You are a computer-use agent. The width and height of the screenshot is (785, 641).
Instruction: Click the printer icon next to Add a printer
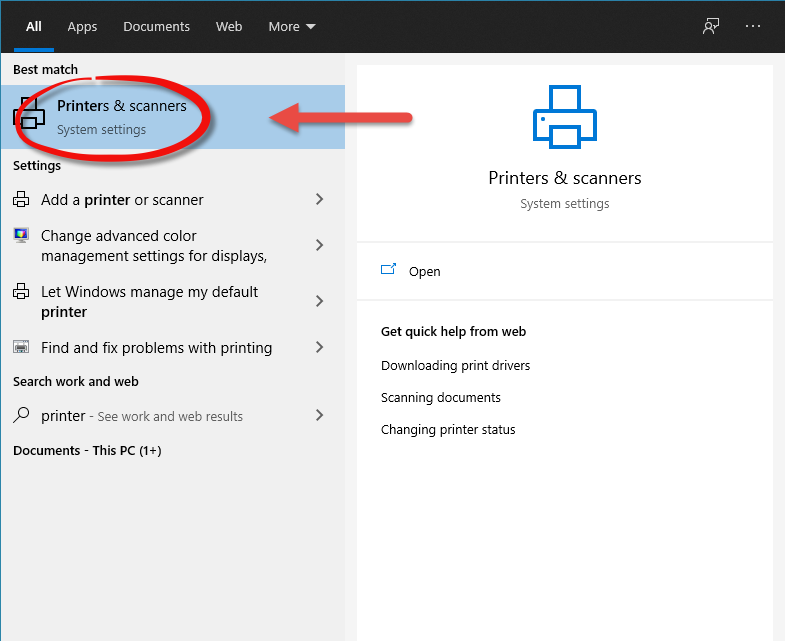tap(21, 199)
